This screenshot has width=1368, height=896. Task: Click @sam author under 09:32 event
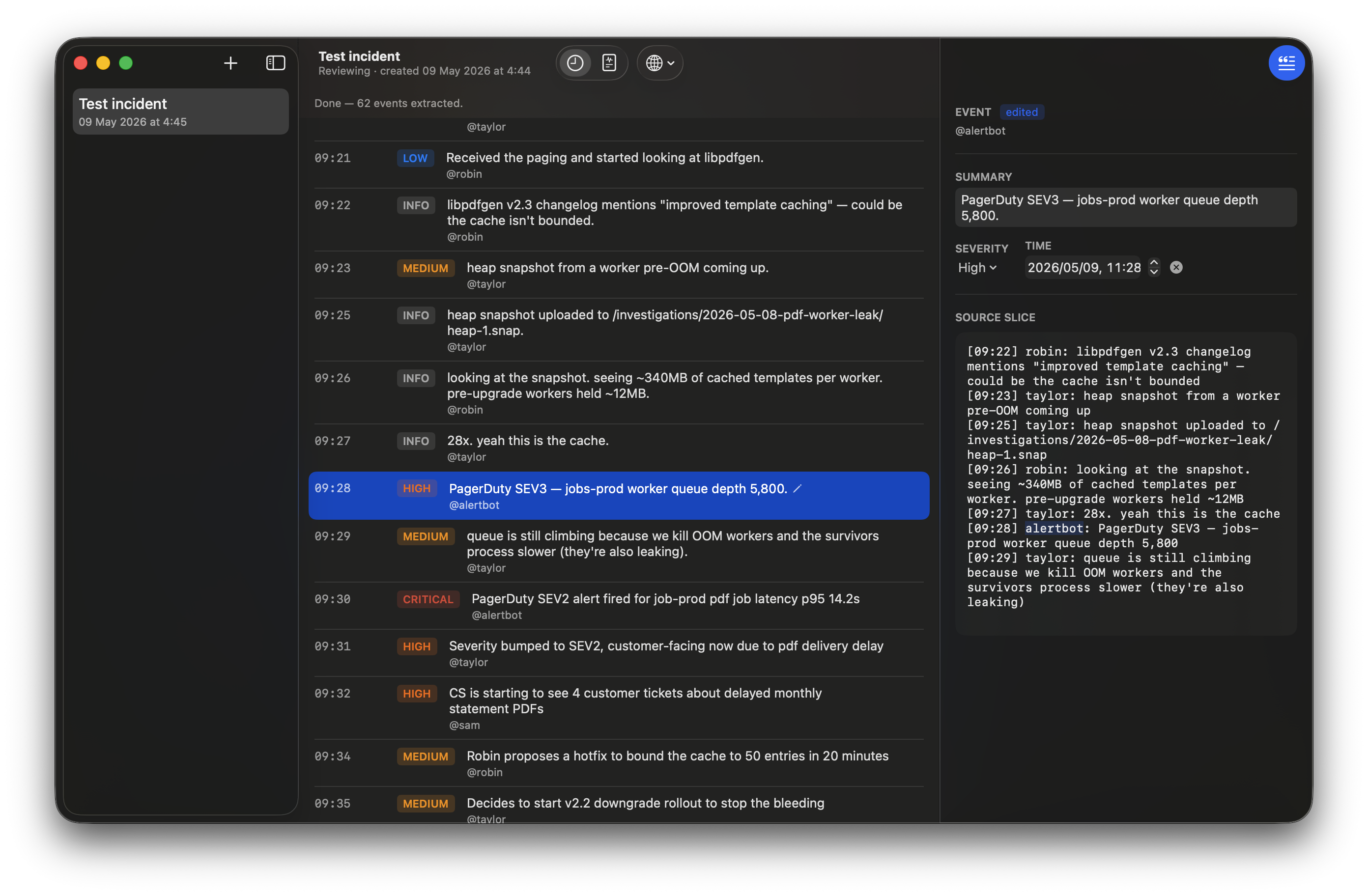(x=464, y=726)
